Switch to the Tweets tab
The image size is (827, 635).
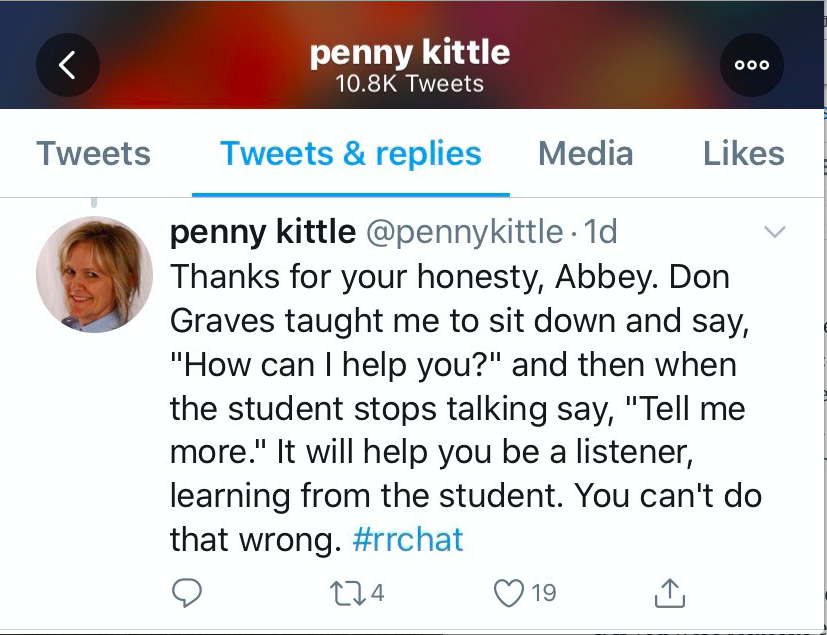tap(93, 154)
